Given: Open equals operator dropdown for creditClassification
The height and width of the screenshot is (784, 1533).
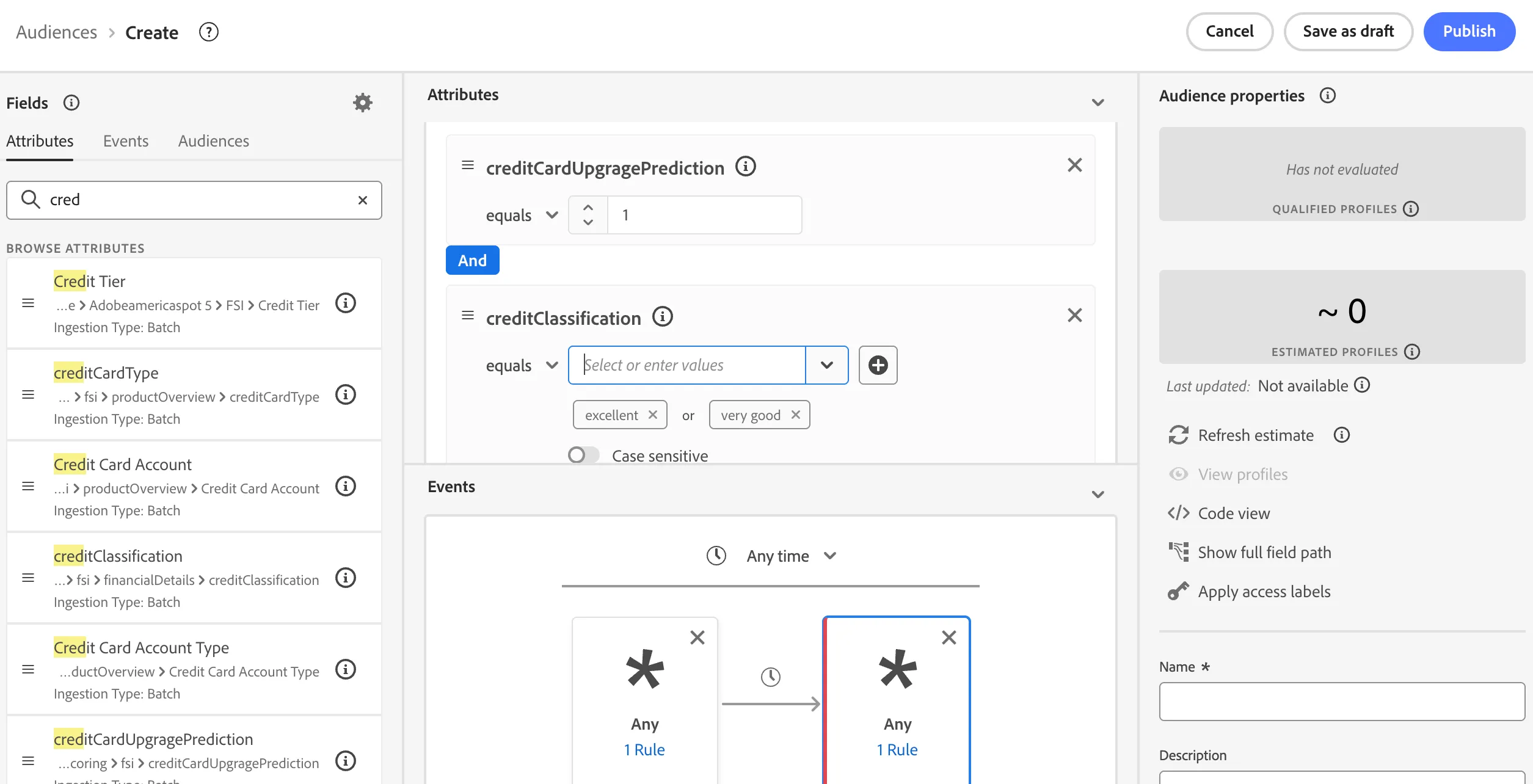Looking at the screenshot, I should [x=522, y=365].
